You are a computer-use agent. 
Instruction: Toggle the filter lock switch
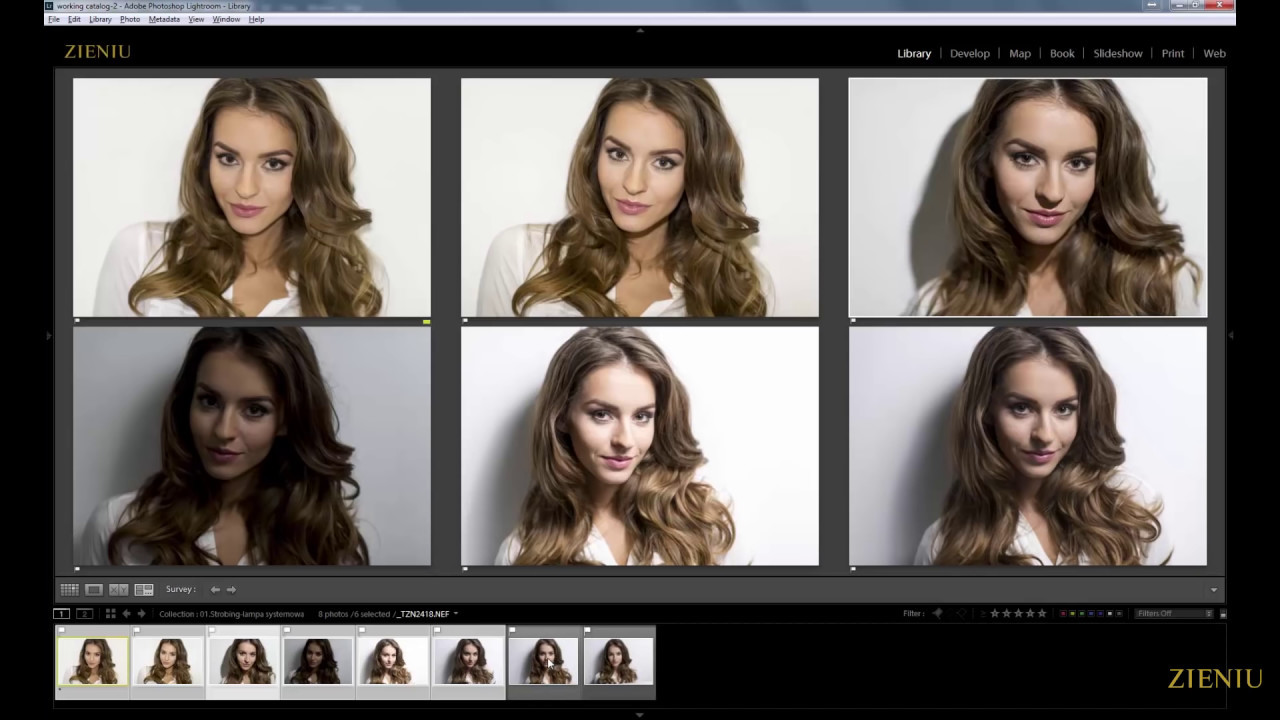coord(1223,614)
